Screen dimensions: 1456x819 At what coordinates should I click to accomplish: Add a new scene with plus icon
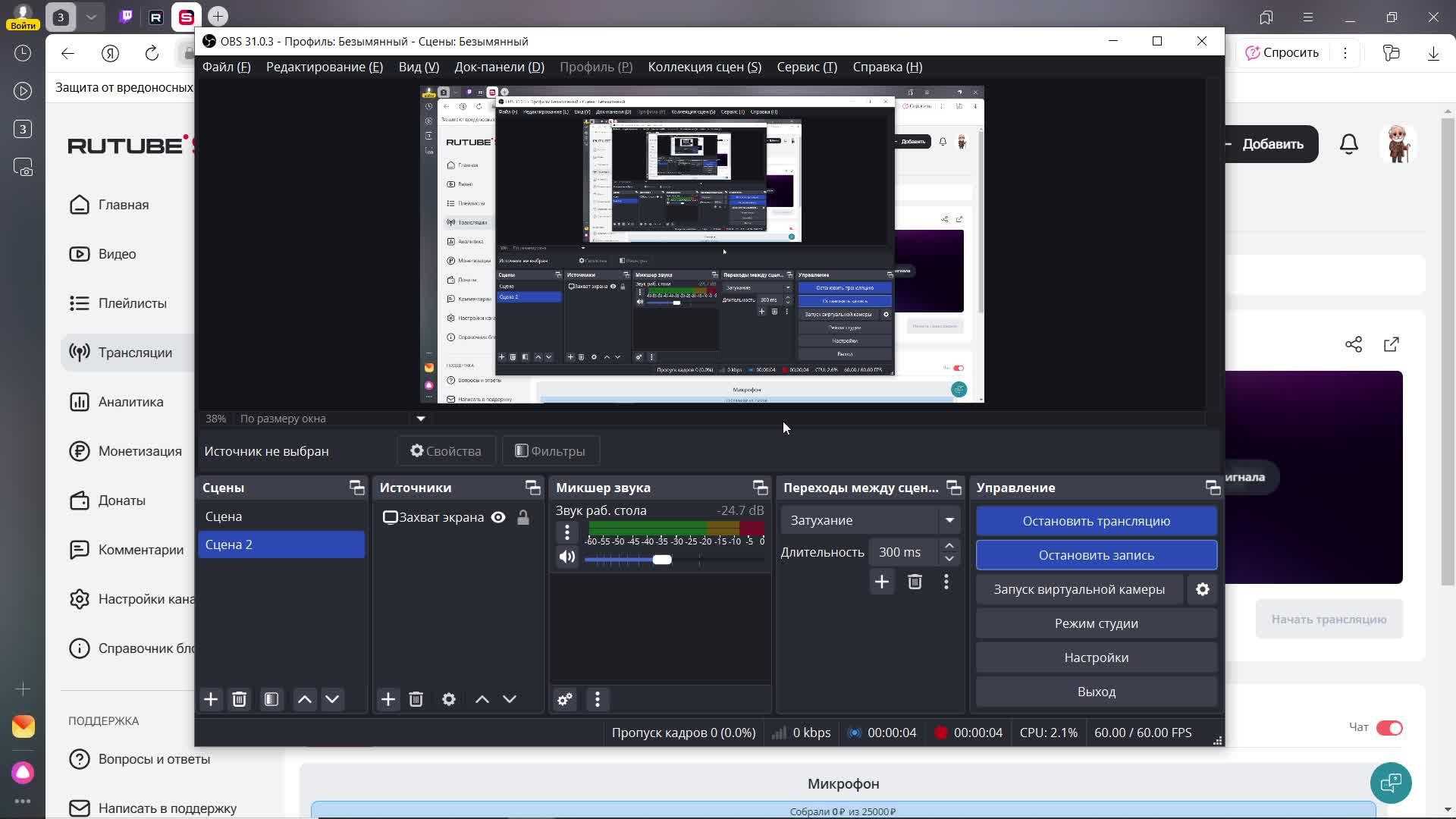pos(211,699)
